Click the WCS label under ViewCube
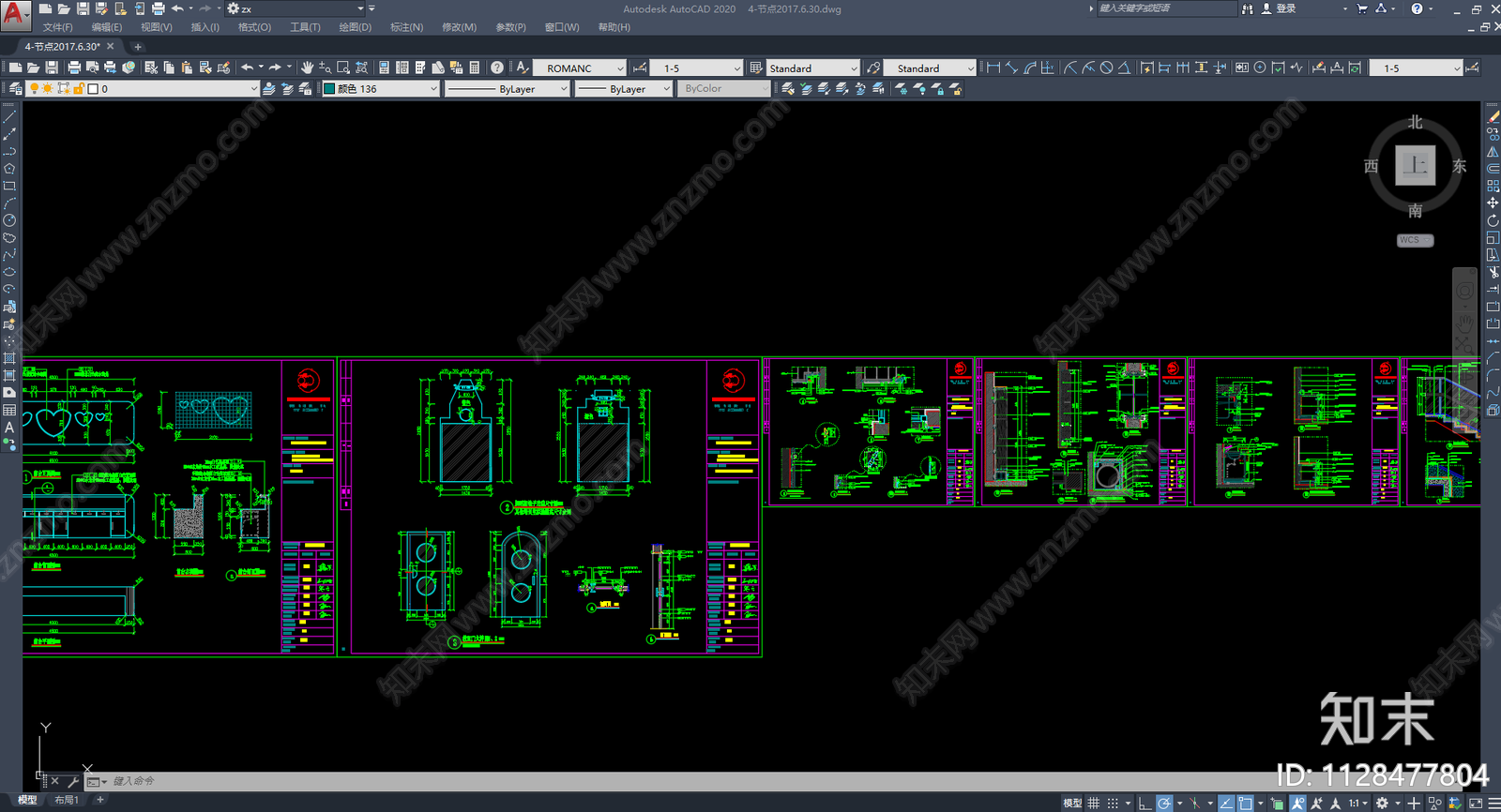Image resolution: width=1501 pixels, height=812 pixels. [x=1415, y=240]
